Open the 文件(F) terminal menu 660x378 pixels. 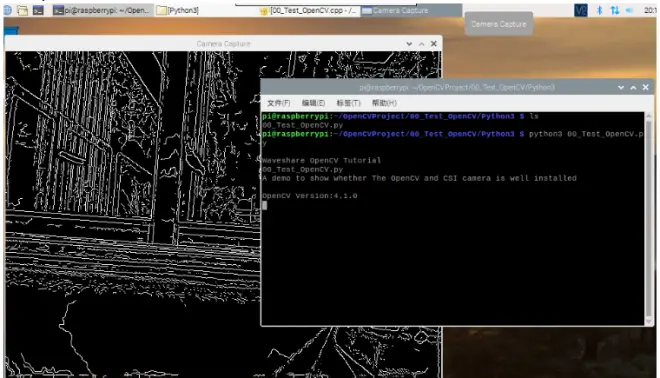click(279, 103)
